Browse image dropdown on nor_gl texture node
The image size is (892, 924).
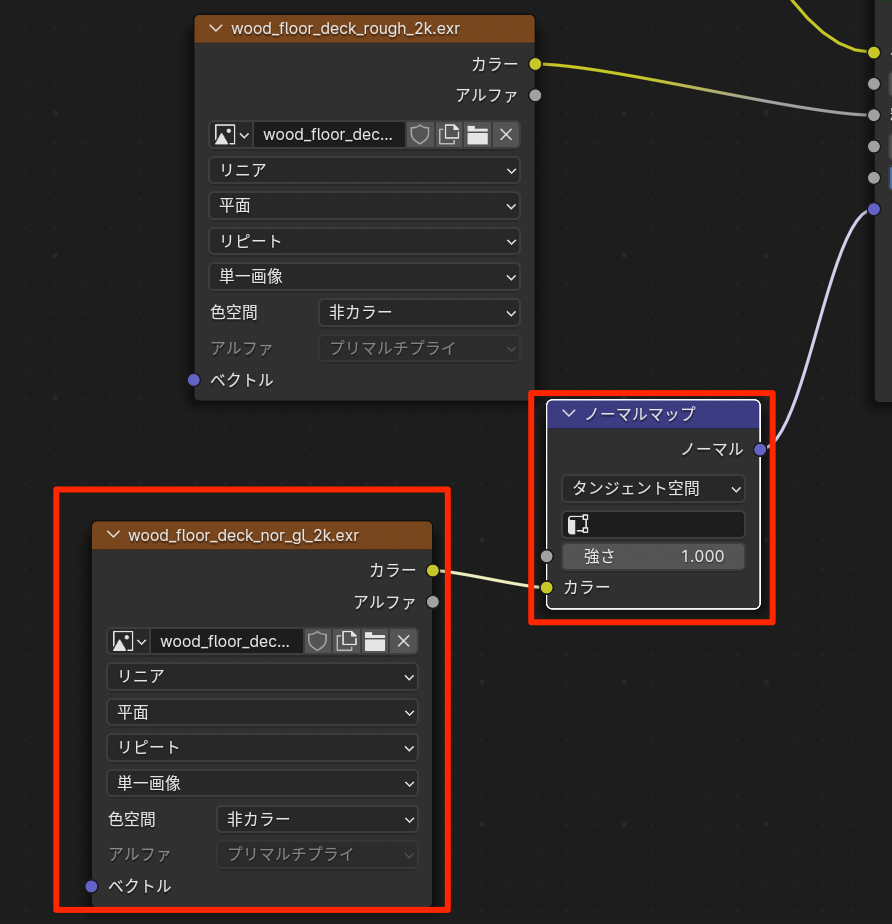tap(128, 641)
